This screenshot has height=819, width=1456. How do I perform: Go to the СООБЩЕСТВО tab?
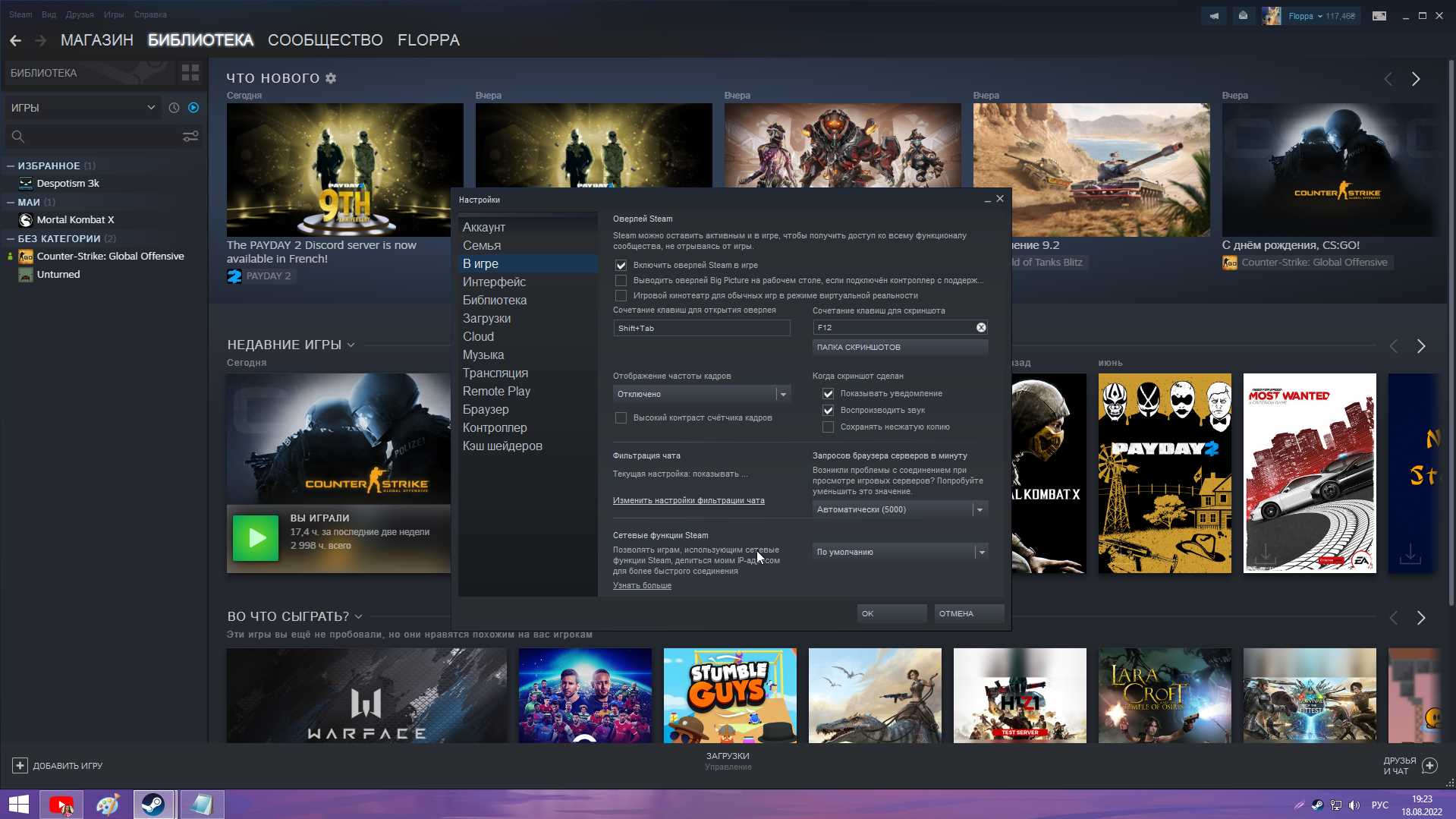pos(325,40)
